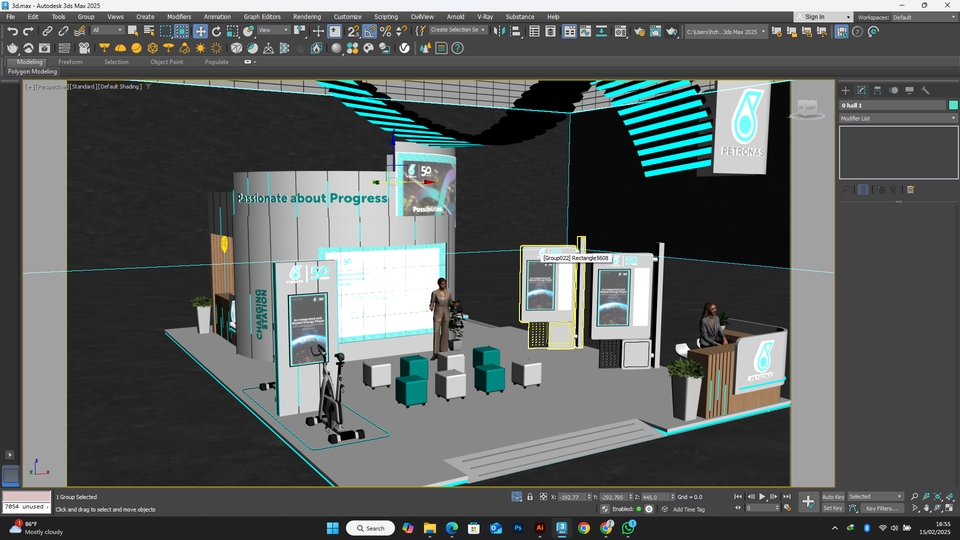Viewport: 960px width, 540px height.
Task: Click the V-Ray sphere light icon
Action: [137, 48]
